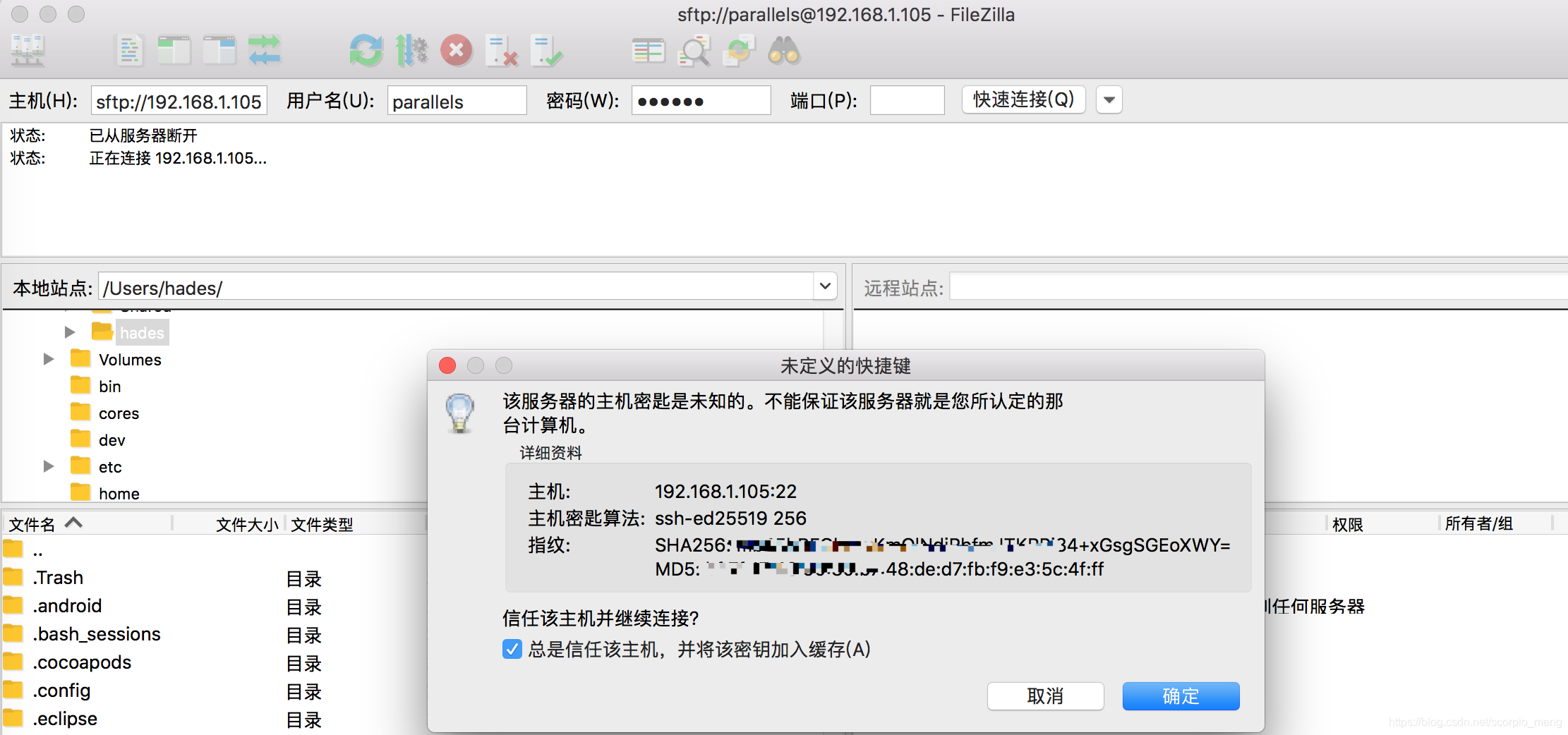The height and width of the screenshot is (735, 1568).
Task: Expand etc folder in tree
Action: point(49,466)
